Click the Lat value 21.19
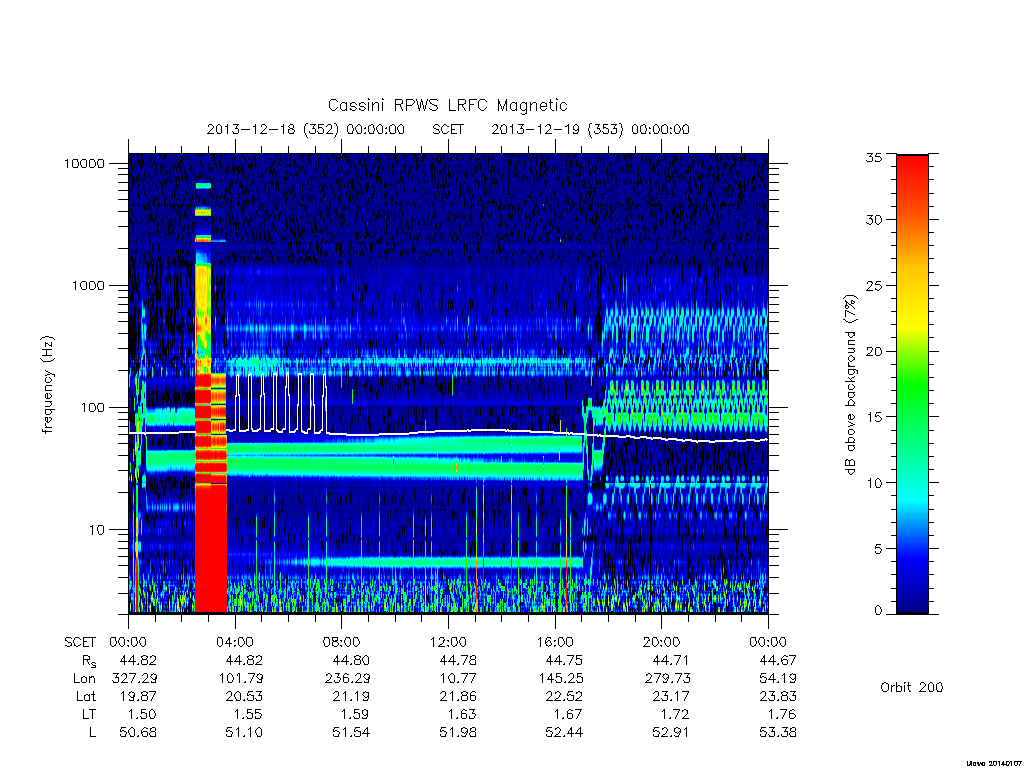 [x=351, y=697]
